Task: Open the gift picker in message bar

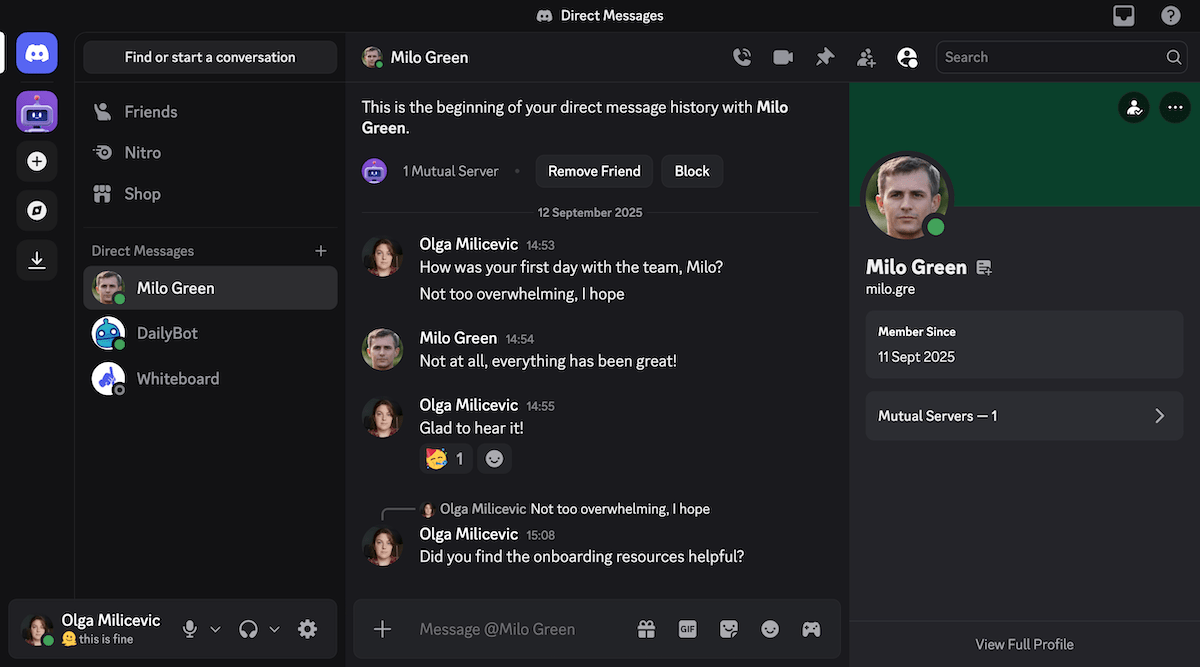Action: click(x=646, y=628)
